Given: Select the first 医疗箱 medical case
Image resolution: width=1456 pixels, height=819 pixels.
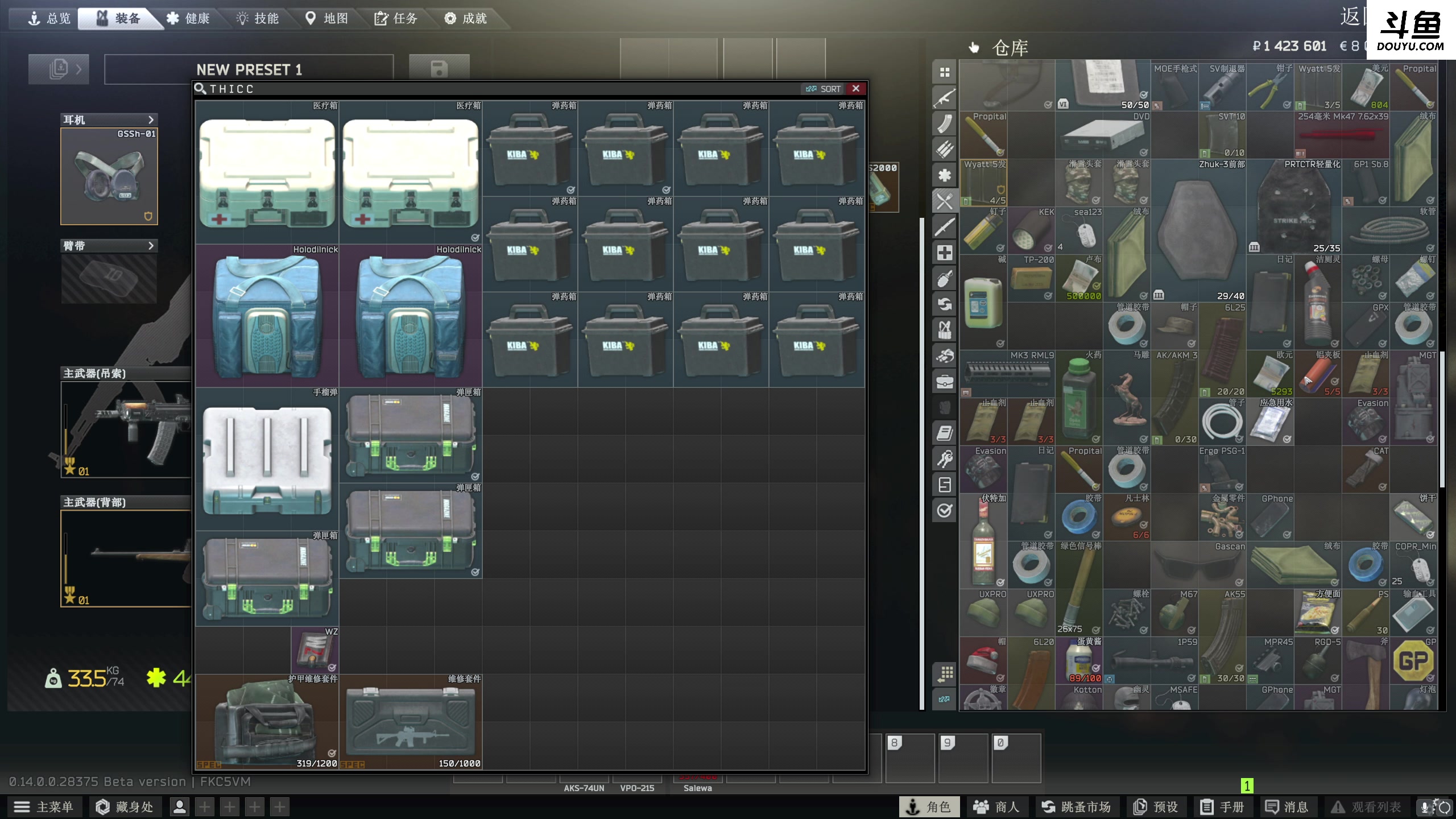Looking at the screenshot, I should tap(267, 172).
